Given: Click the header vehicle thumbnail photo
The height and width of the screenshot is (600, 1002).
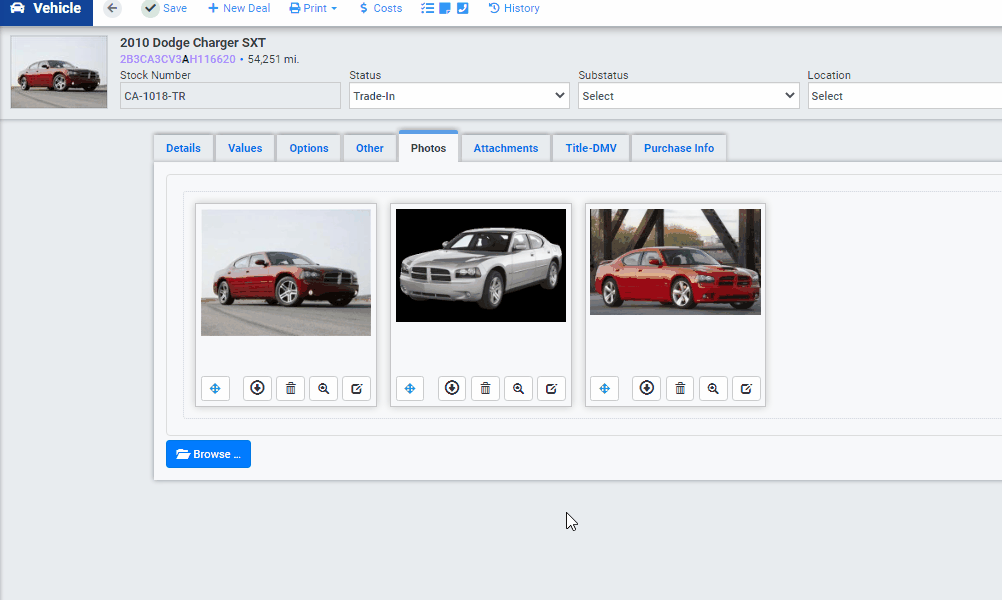Looking at the screenshot, I should point(59,72).
